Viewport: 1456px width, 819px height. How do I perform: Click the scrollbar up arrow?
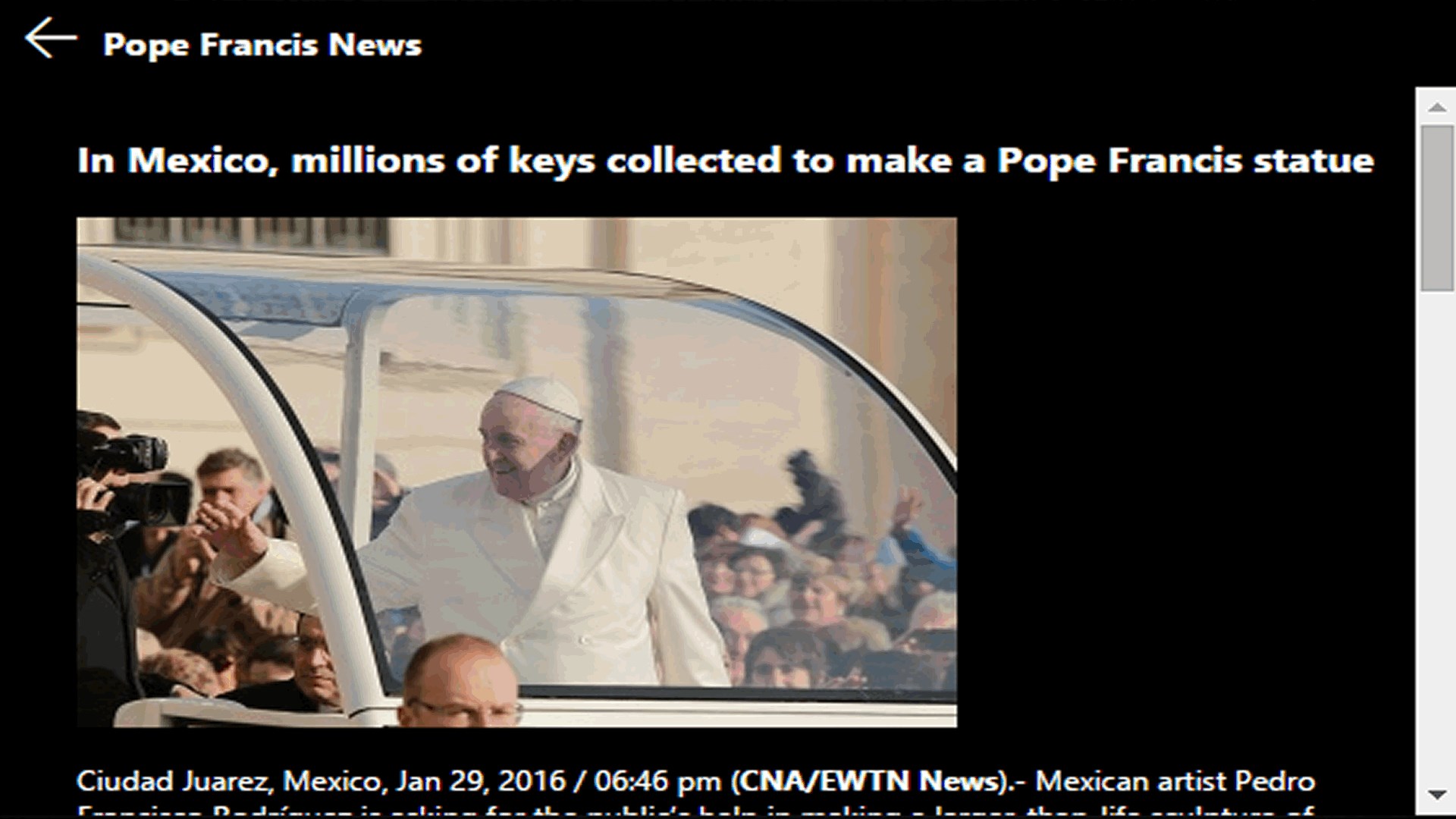point(1436,107)
